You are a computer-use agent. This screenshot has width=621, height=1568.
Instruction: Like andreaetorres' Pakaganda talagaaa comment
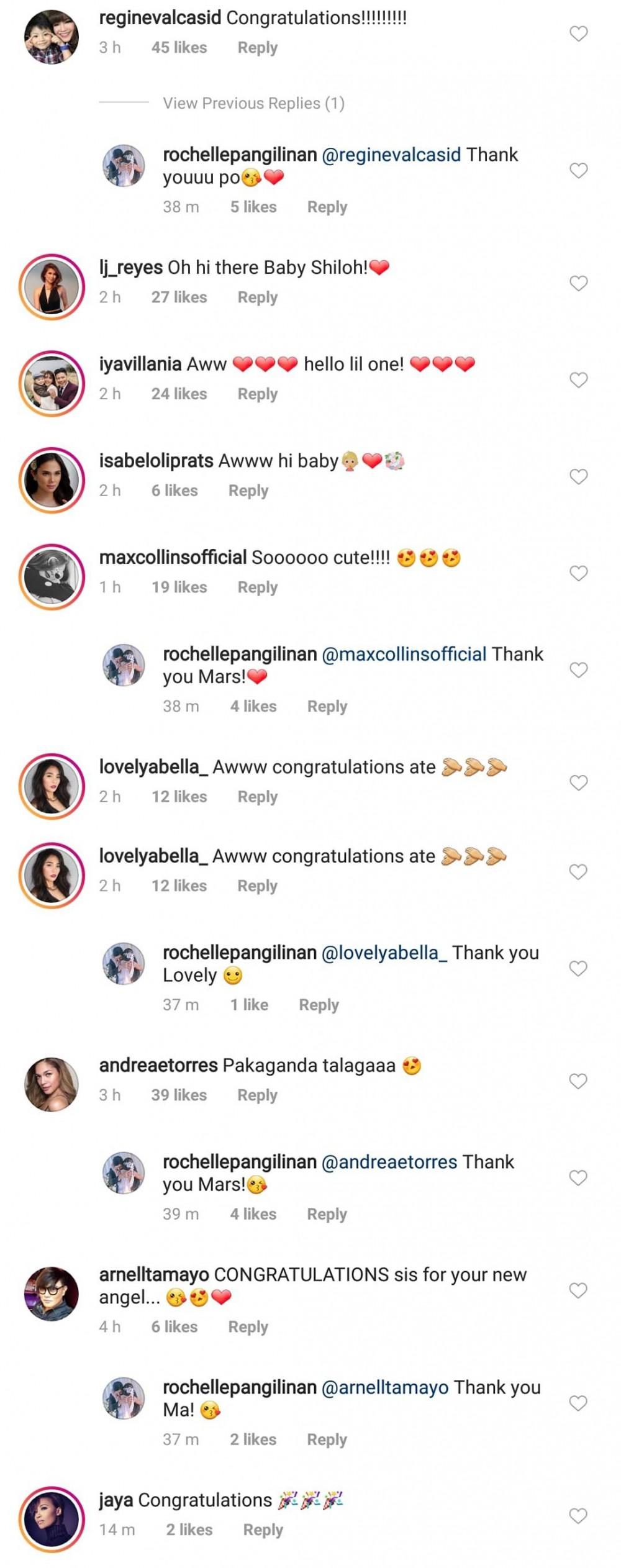[x=578, y=1081]
